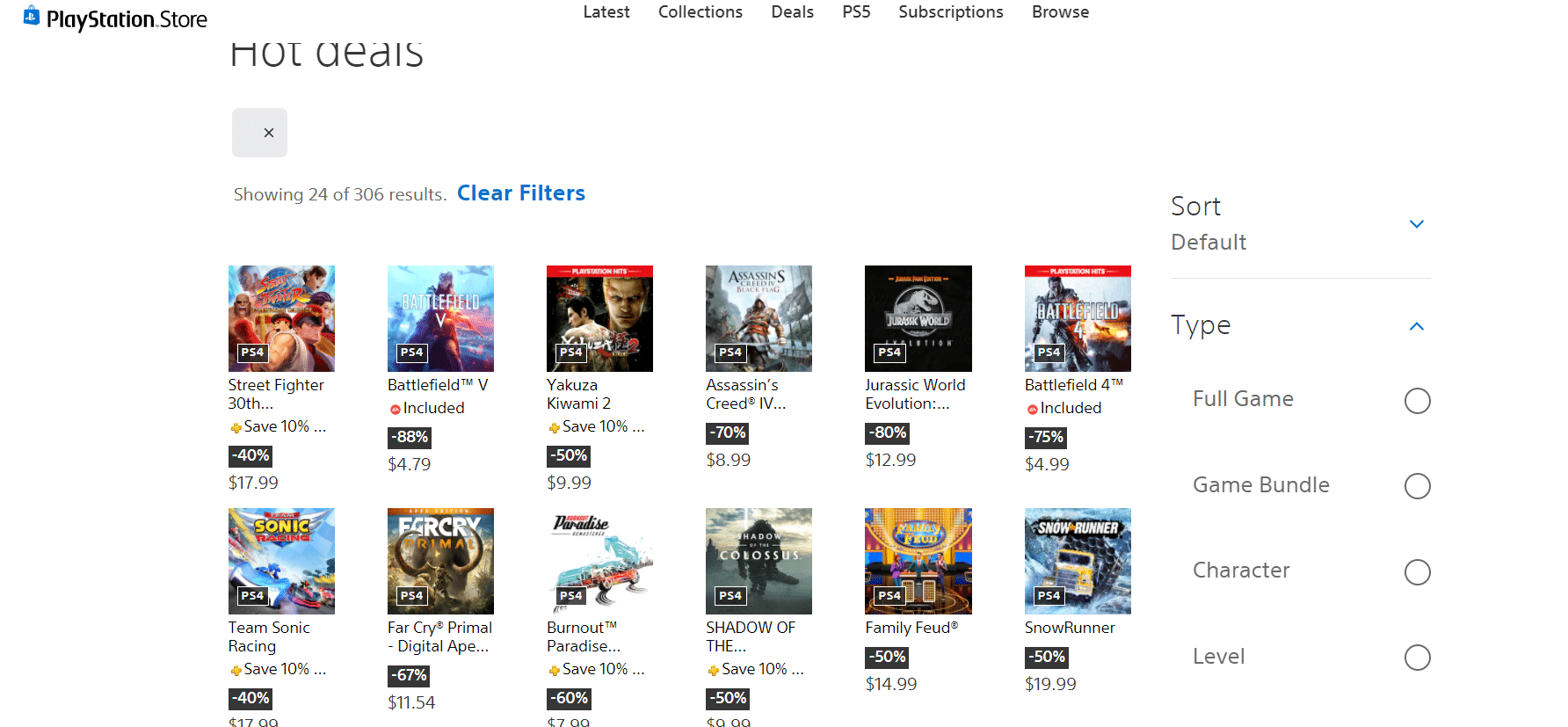Expand the Sort dropdown chevron
The height and width of the screenshot is (727, 1568).
(1416, 224)
